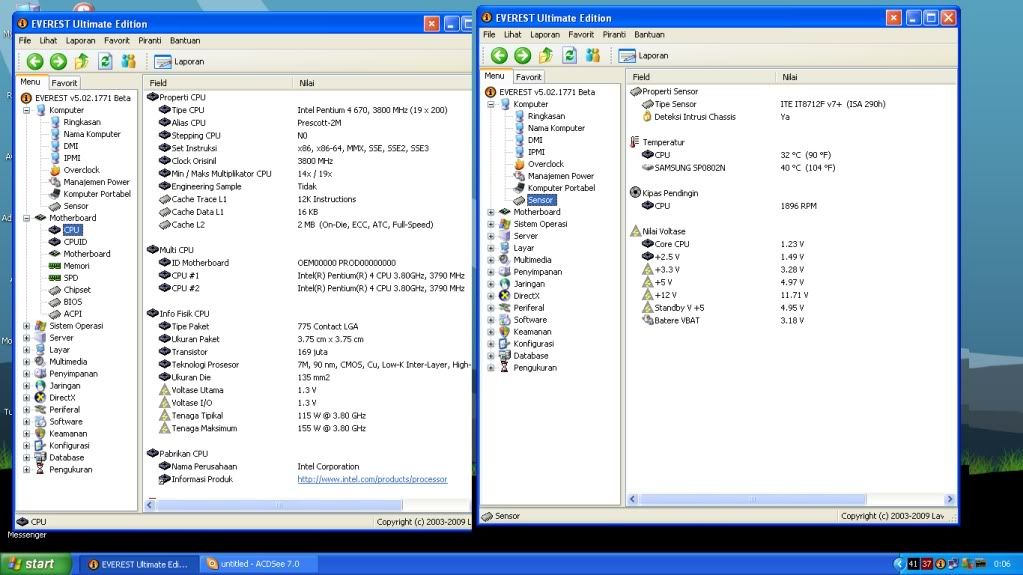Click the users icon in right EVEREST toolbar

coord(592,55)
